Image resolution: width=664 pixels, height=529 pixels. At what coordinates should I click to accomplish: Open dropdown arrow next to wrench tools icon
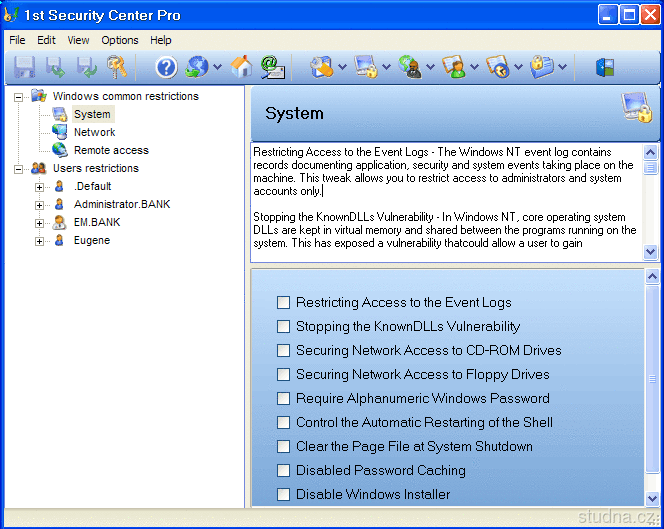(343, 67)
